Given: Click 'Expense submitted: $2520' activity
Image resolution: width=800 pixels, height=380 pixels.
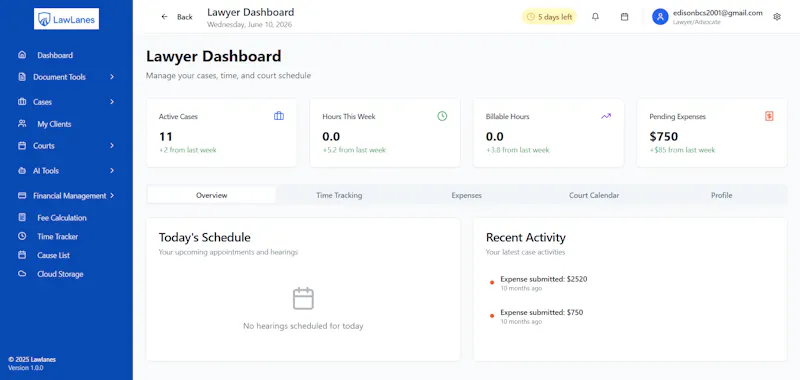Looking at the screenshot, I should coord(543,279).
